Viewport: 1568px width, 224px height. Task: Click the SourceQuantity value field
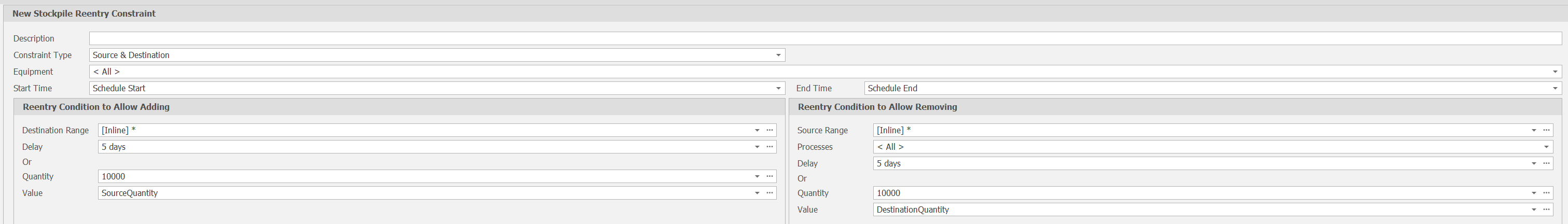pos(426,193)
